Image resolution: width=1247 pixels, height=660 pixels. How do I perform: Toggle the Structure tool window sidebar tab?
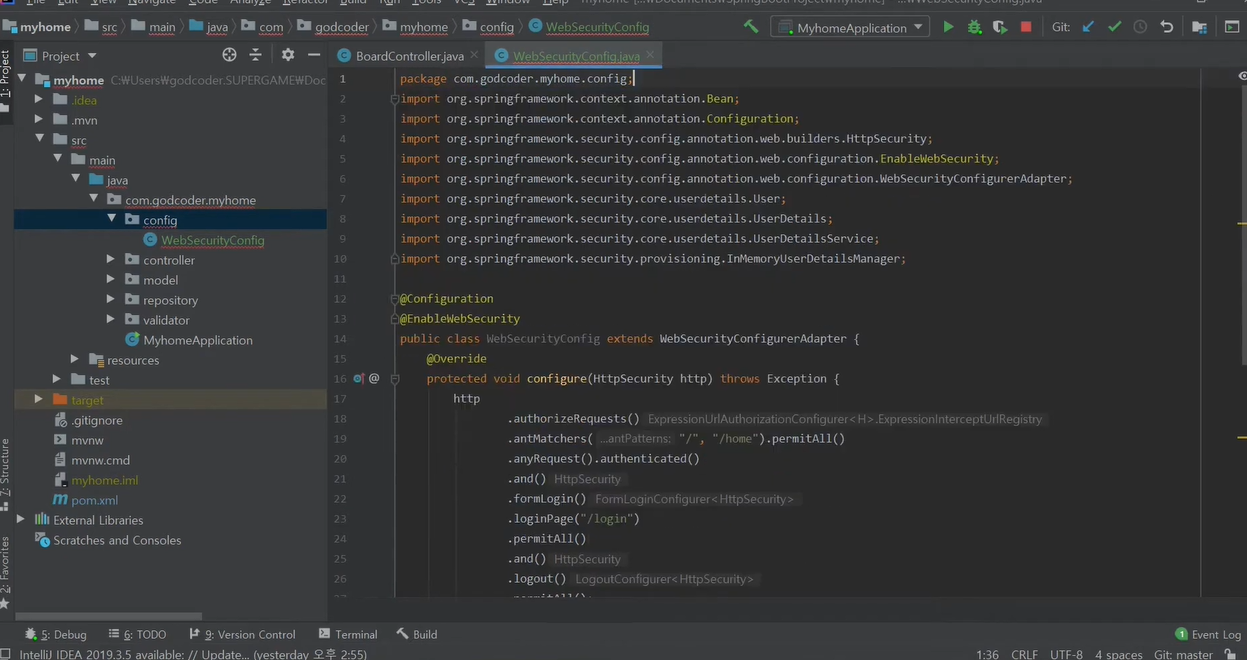5,472
